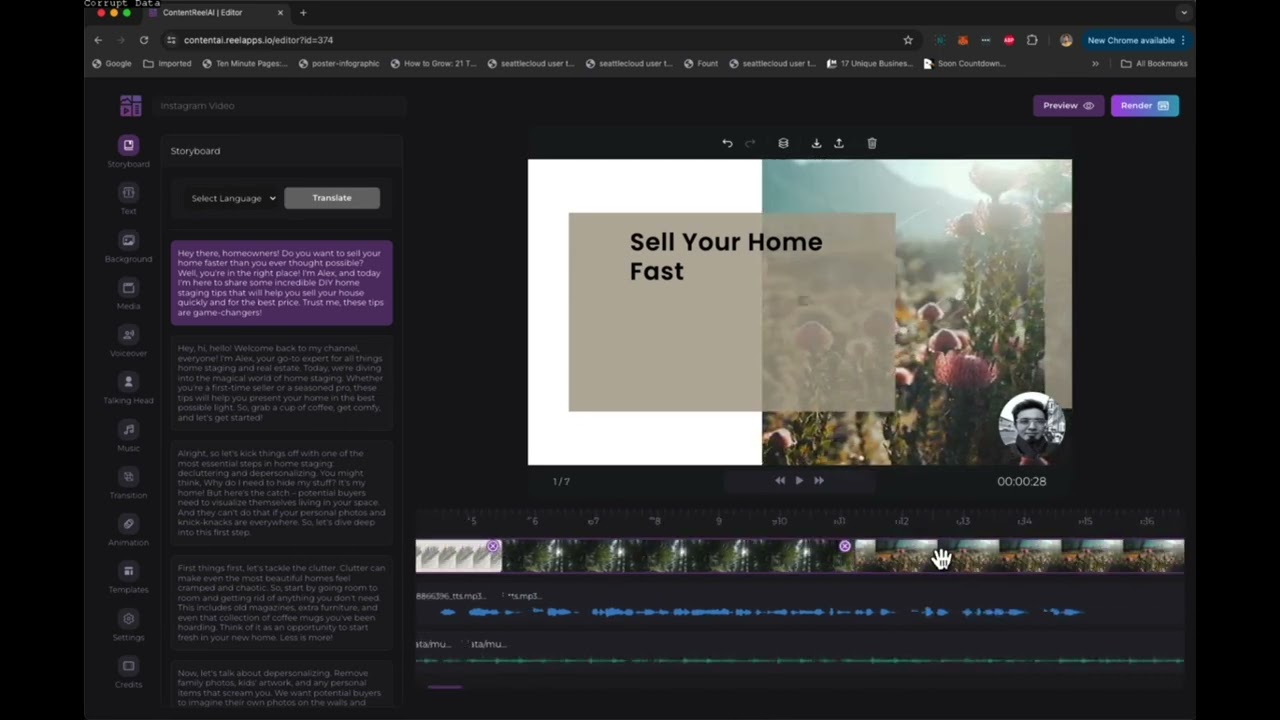
Task: Open the Select Language dropdown
Action: click(x=234, y=198)
